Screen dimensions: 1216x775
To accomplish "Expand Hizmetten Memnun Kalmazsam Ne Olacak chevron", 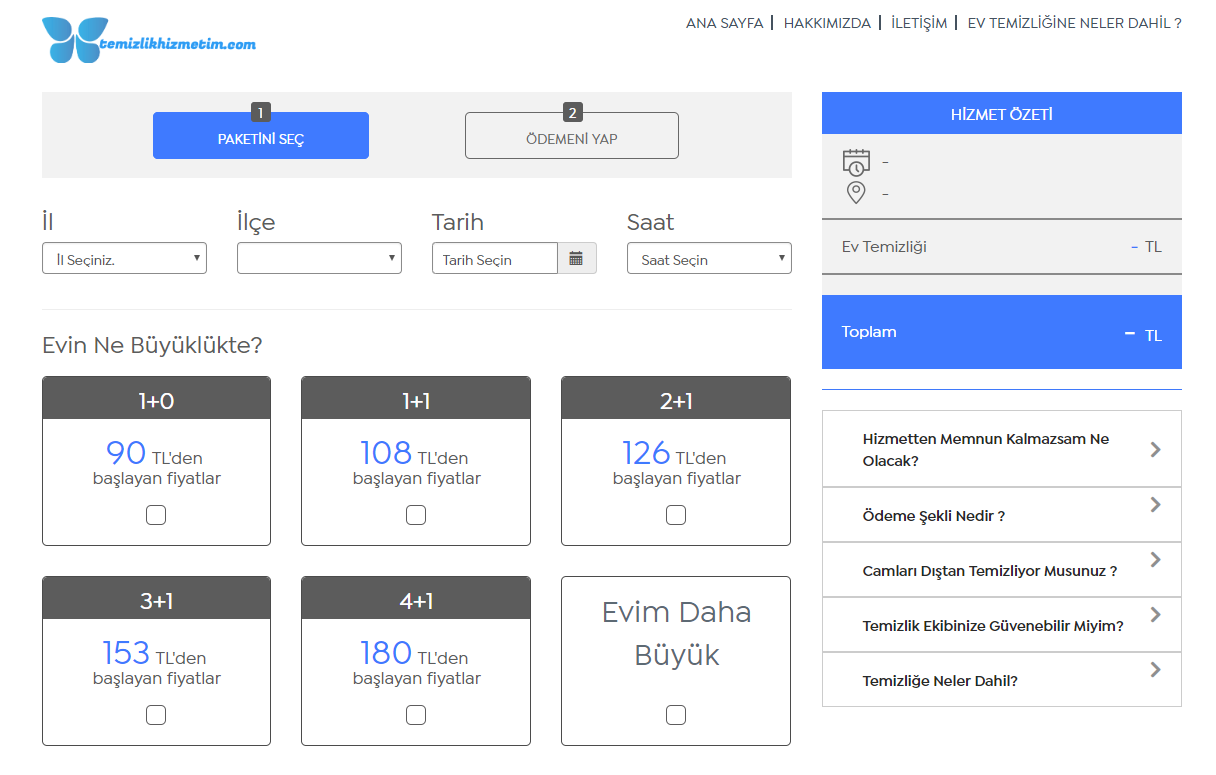I will 1155,449.
